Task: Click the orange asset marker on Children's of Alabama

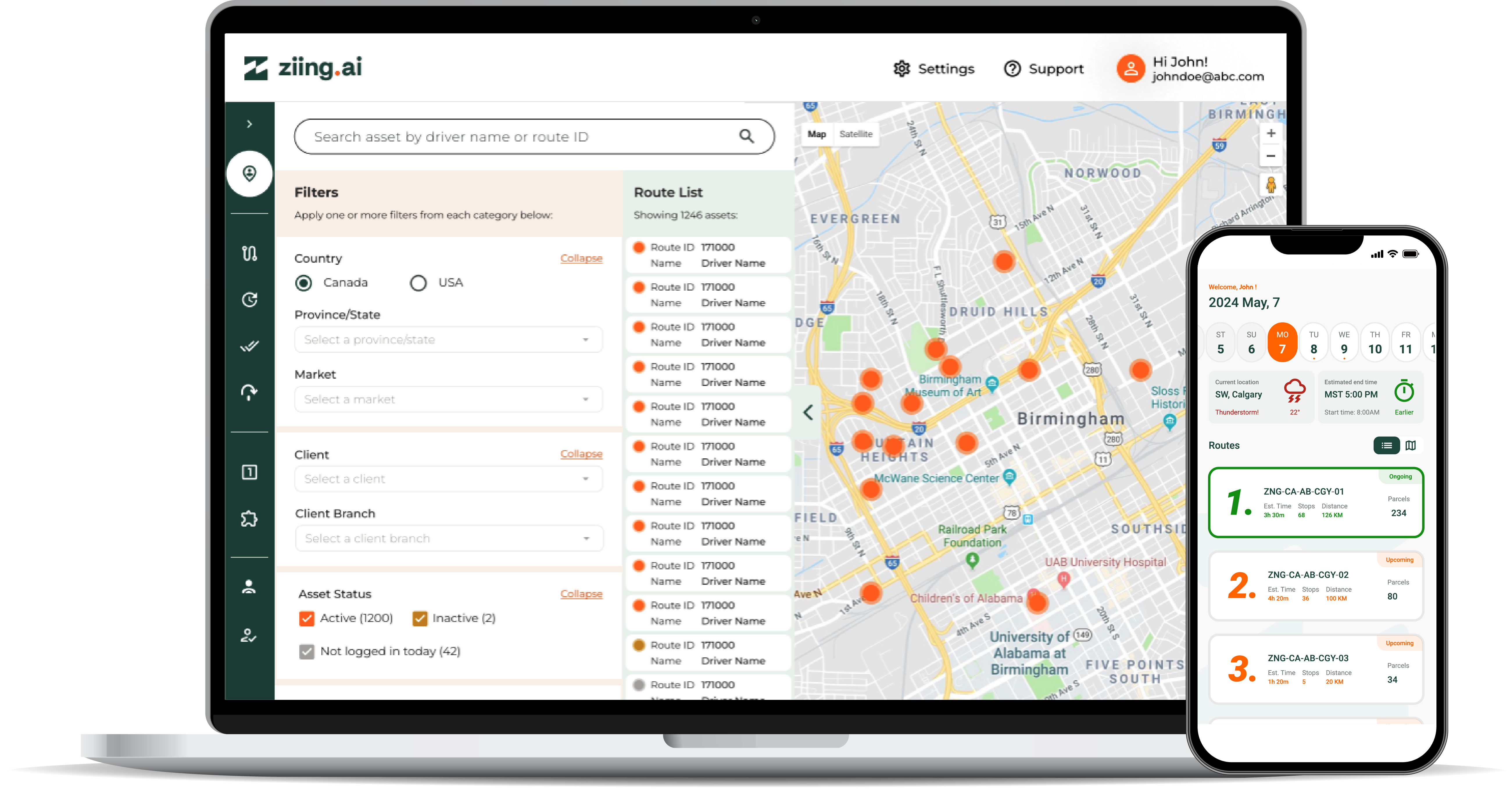Action: tap(1037, 603)
